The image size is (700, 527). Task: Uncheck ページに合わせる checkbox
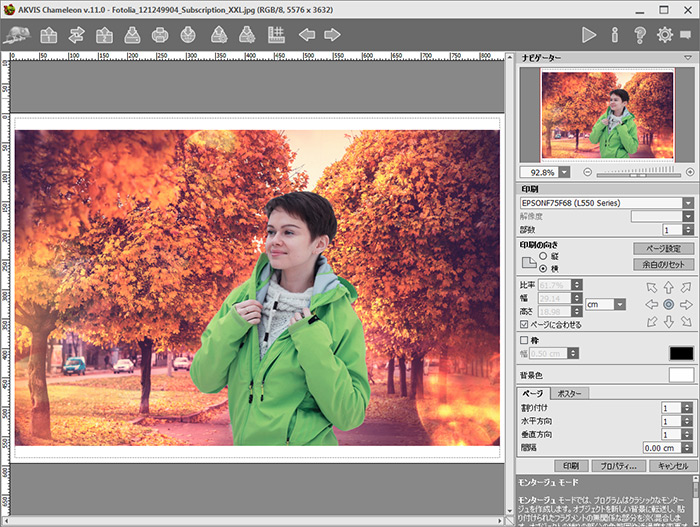pos(524,324)
